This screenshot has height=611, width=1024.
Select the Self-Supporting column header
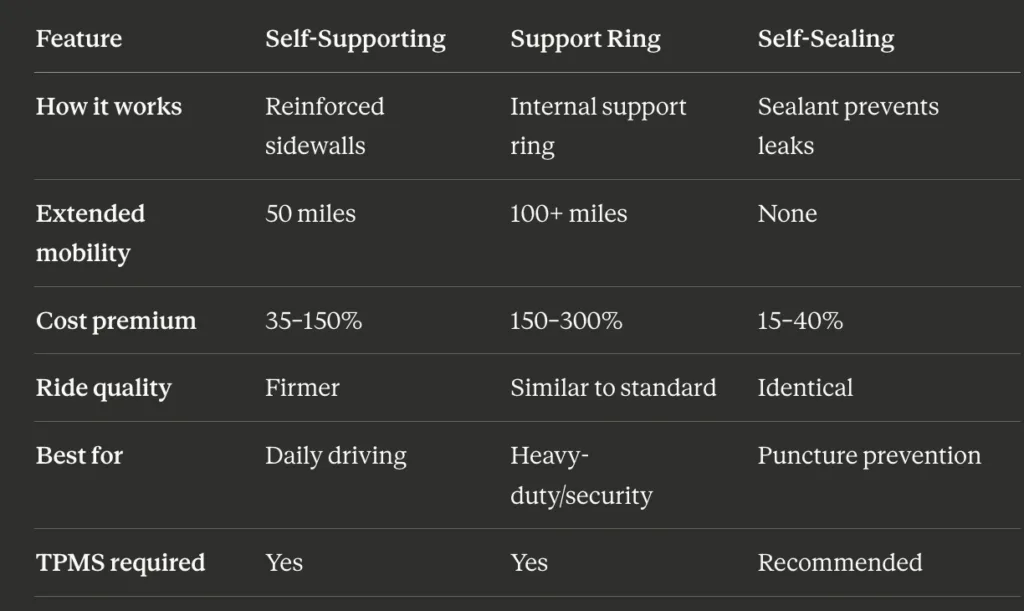tap(355, 39)
